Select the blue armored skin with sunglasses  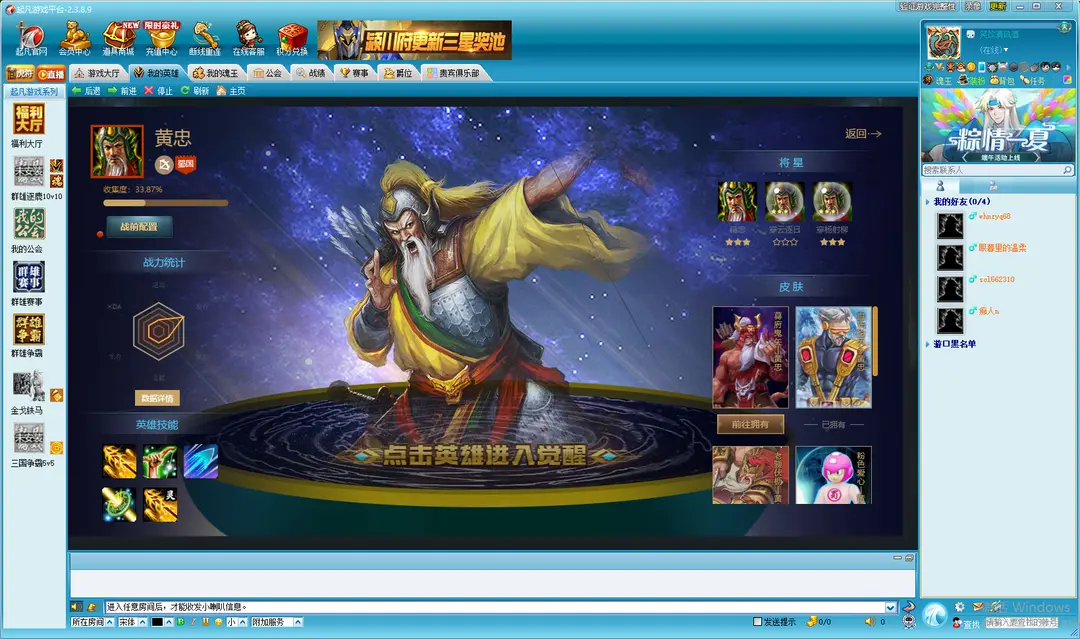pos(833,357)
